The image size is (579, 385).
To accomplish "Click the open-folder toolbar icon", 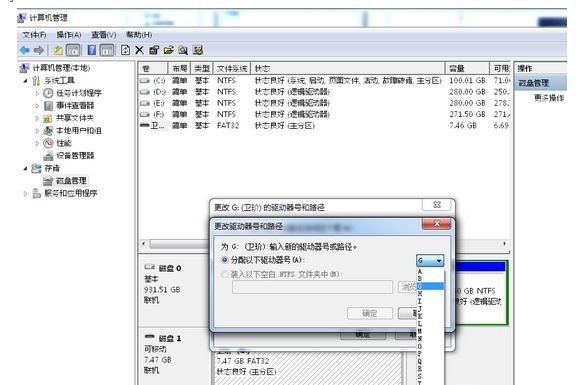I will 168,50.
